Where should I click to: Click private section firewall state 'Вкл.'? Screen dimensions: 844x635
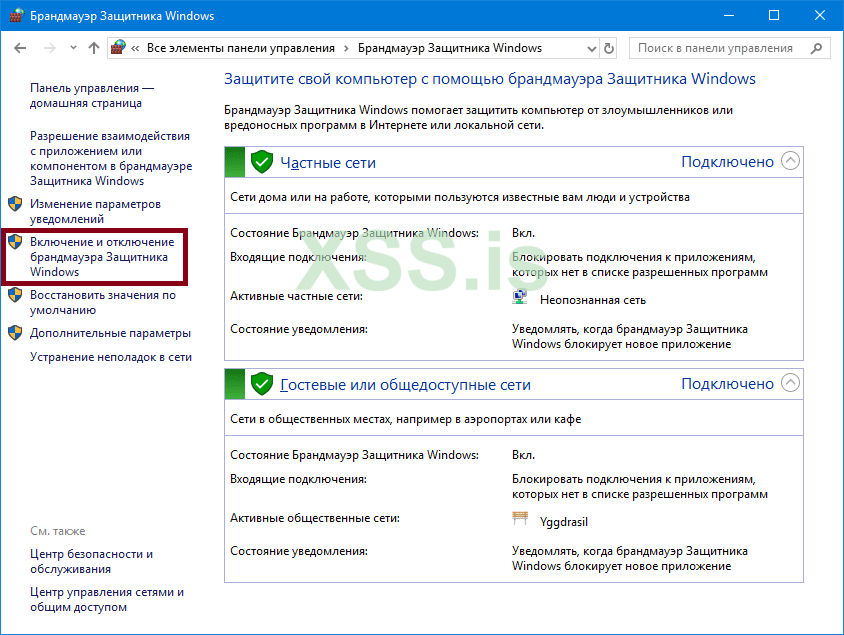click(x=523, y=233)
